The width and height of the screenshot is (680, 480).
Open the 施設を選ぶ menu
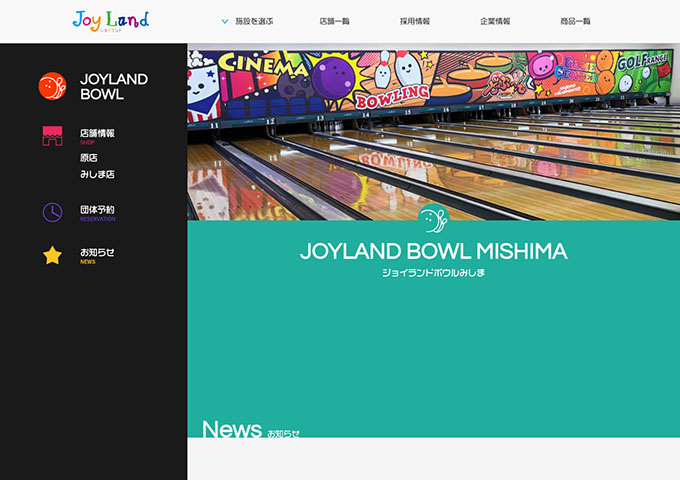click(x=254, y=21)
